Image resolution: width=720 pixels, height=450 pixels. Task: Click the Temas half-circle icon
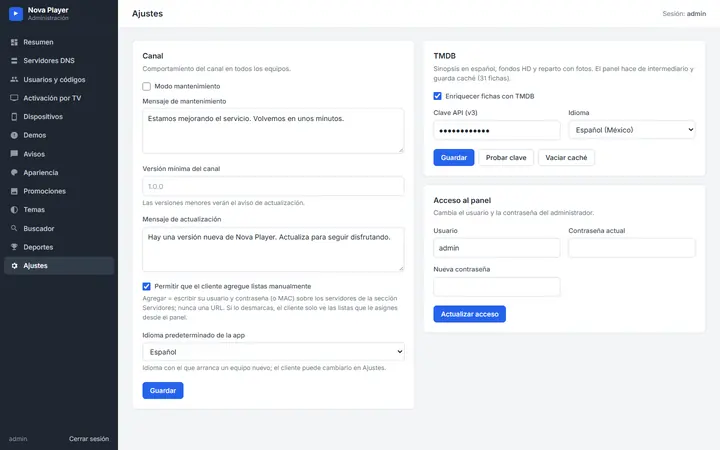point(14,210)
